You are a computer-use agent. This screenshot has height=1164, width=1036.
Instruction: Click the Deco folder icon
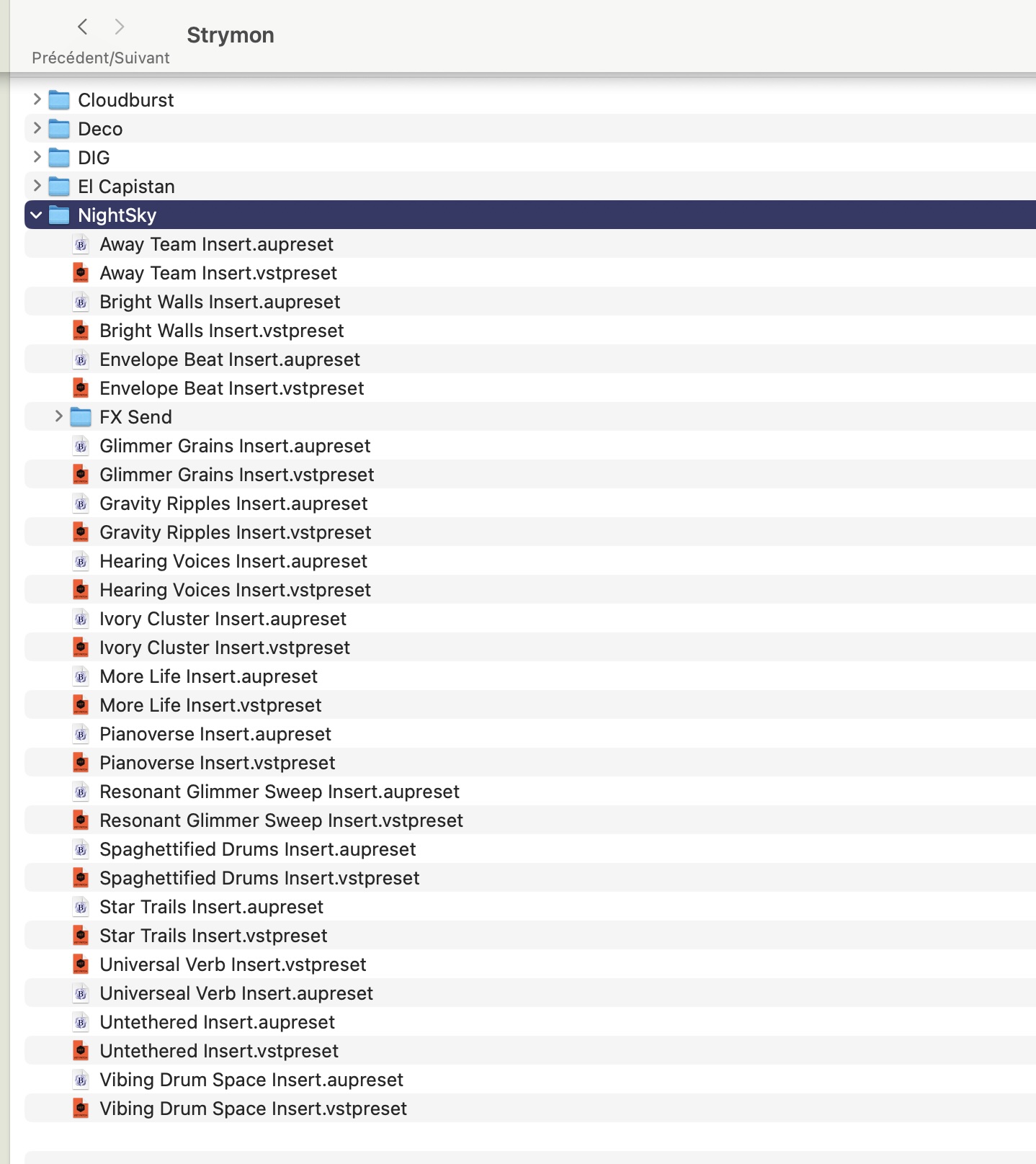[59, 128]
